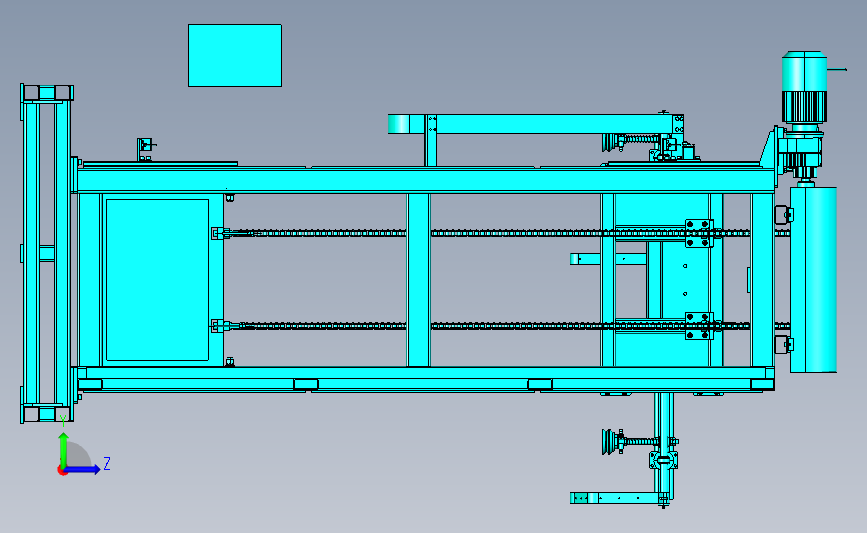Select the spring tensioner under the overhead arm
This screenshot has height=533, width=867.
coord(632,142)
